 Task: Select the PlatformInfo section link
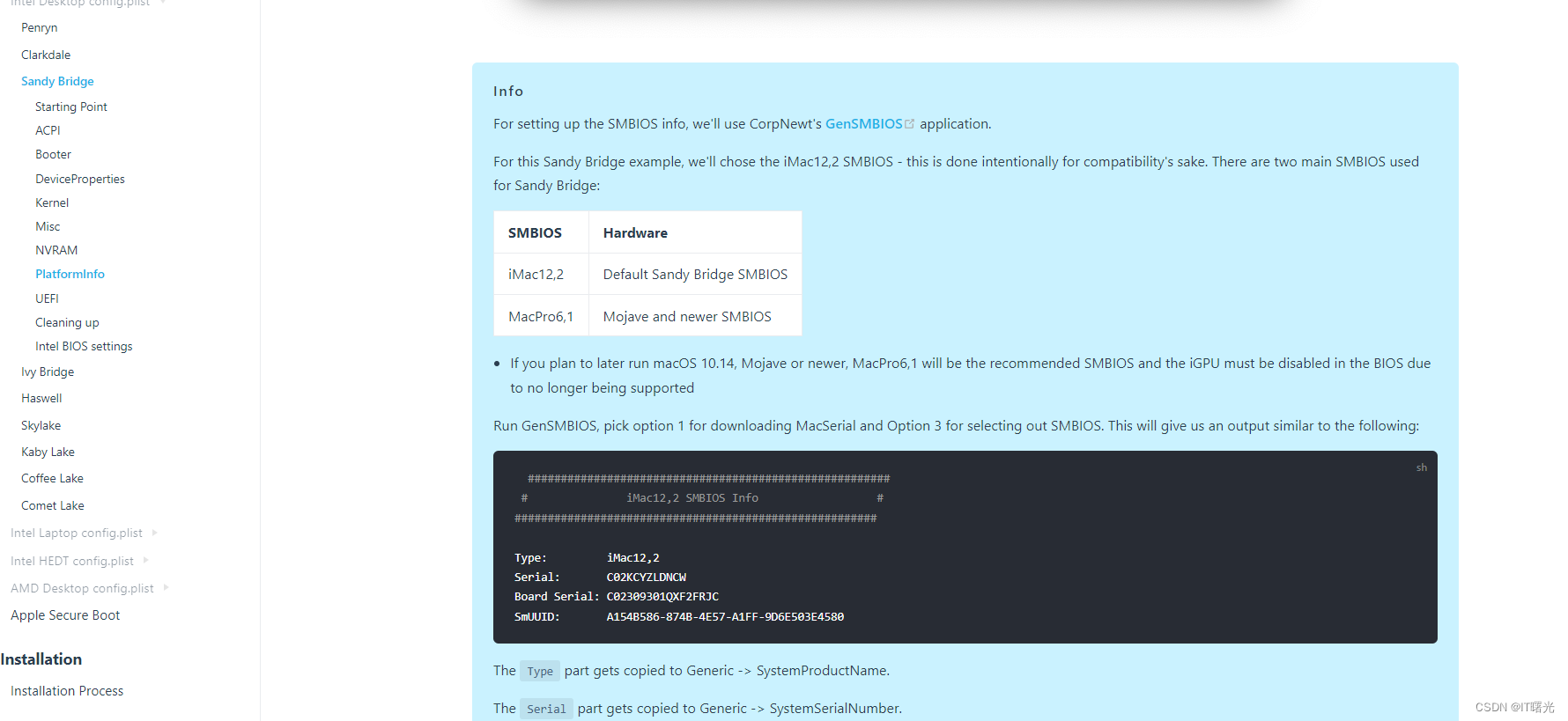[70, 274]
